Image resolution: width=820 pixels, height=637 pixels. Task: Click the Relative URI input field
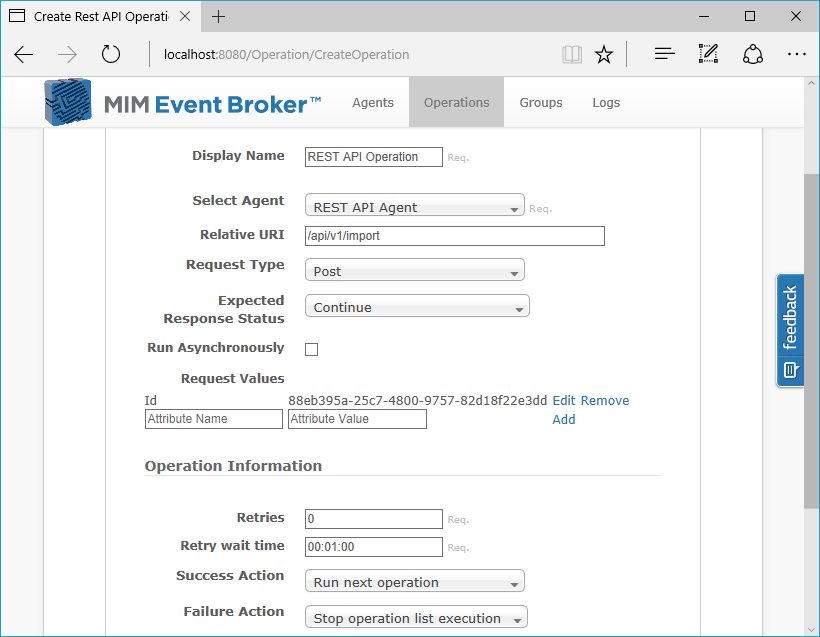click(x=454, y=236)
